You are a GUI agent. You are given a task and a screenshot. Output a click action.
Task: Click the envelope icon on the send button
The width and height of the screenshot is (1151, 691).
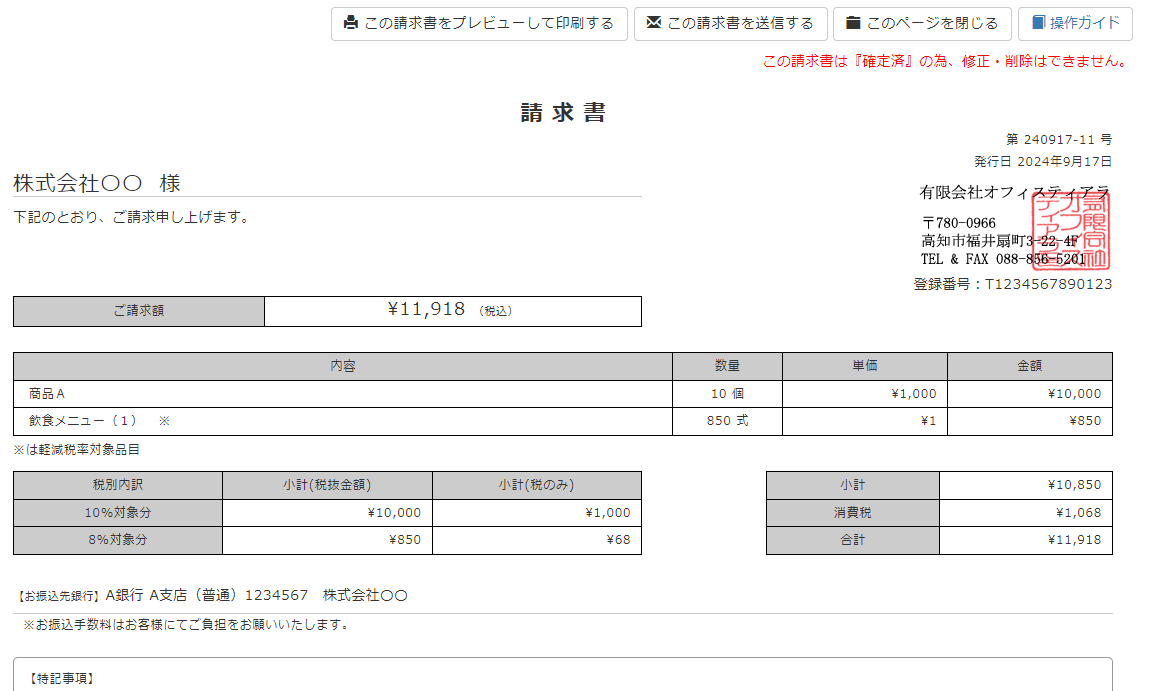coord(654,23)
